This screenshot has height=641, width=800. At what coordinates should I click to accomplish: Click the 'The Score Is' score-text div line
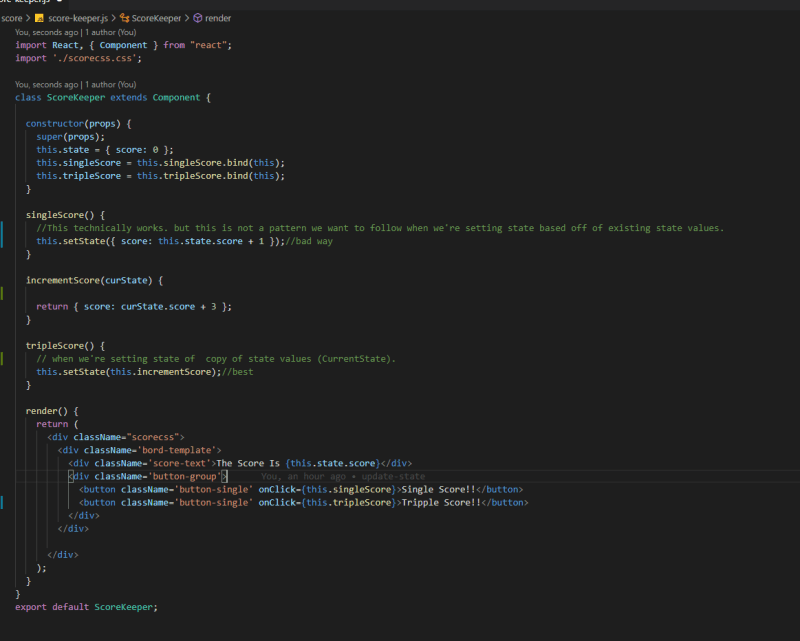tap(240, 463)
